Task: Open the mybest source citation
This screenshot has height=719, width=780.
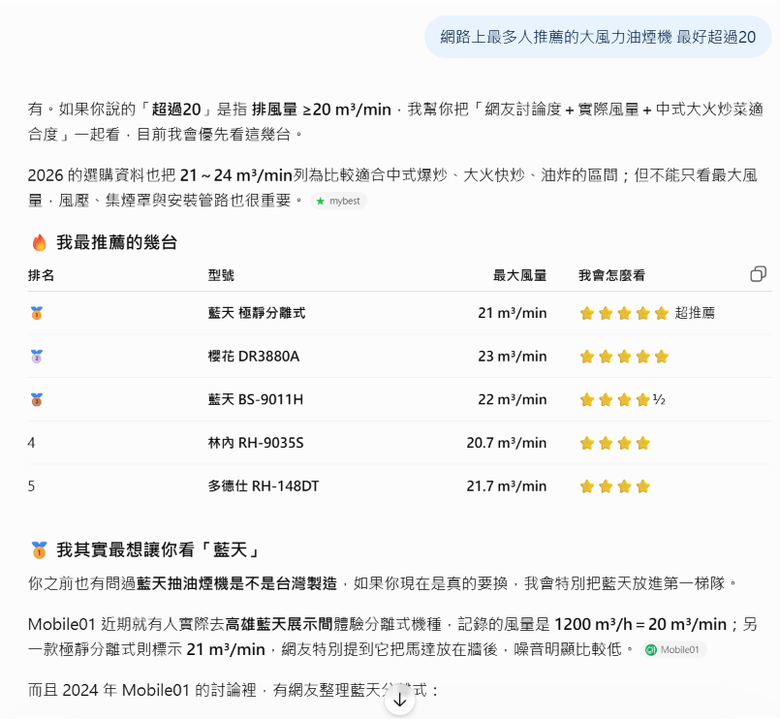Action: click(339, 201)
